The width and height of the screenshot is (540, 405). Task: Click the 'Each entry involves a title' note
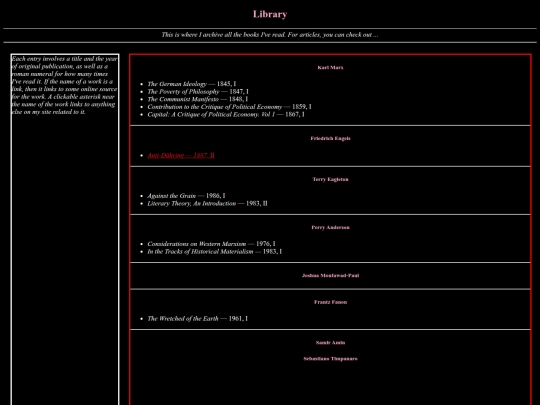tap(64, 85)
